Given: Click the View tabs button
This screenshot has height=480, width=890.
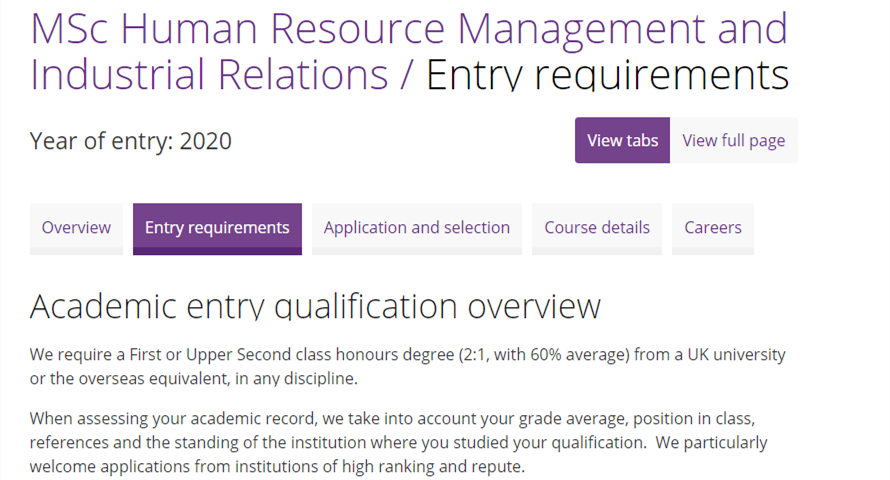Looking at the screenshot, I should point(622,140).
